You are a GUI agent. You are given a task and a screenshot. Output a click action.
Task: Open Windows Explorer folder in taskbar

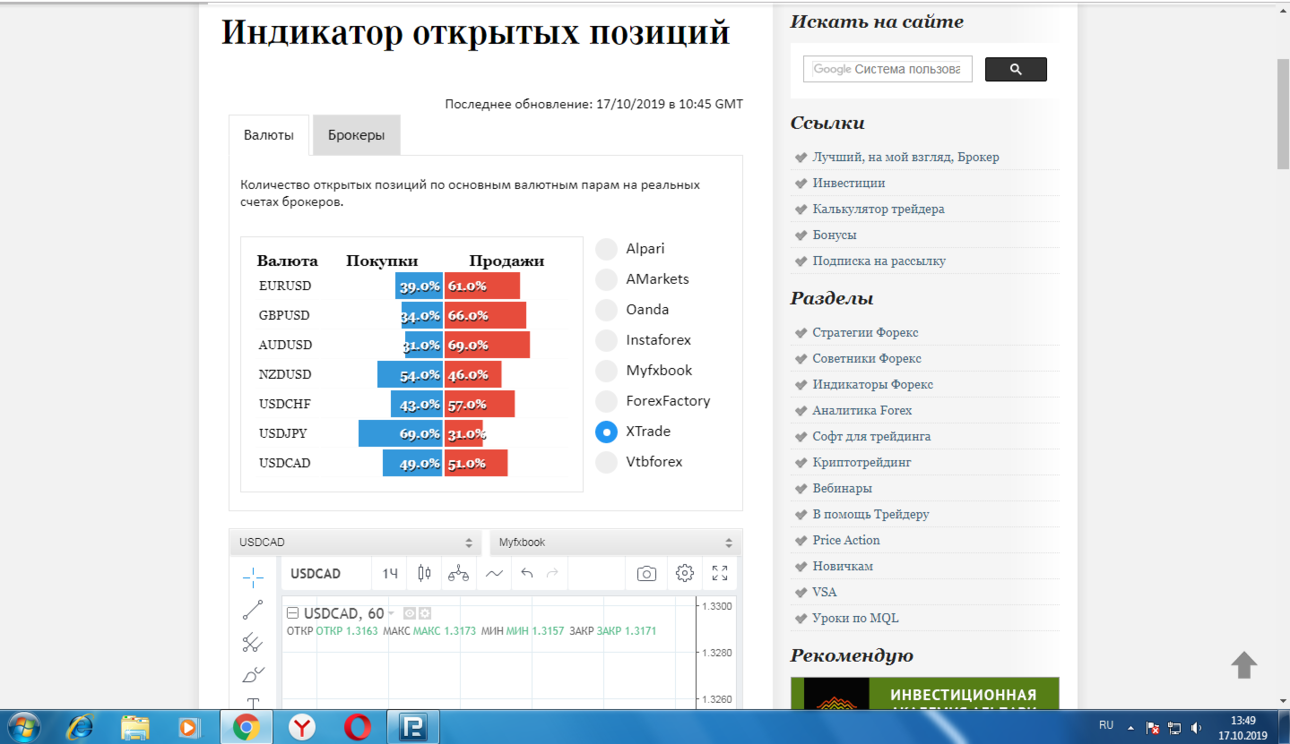tap(135, 727)
